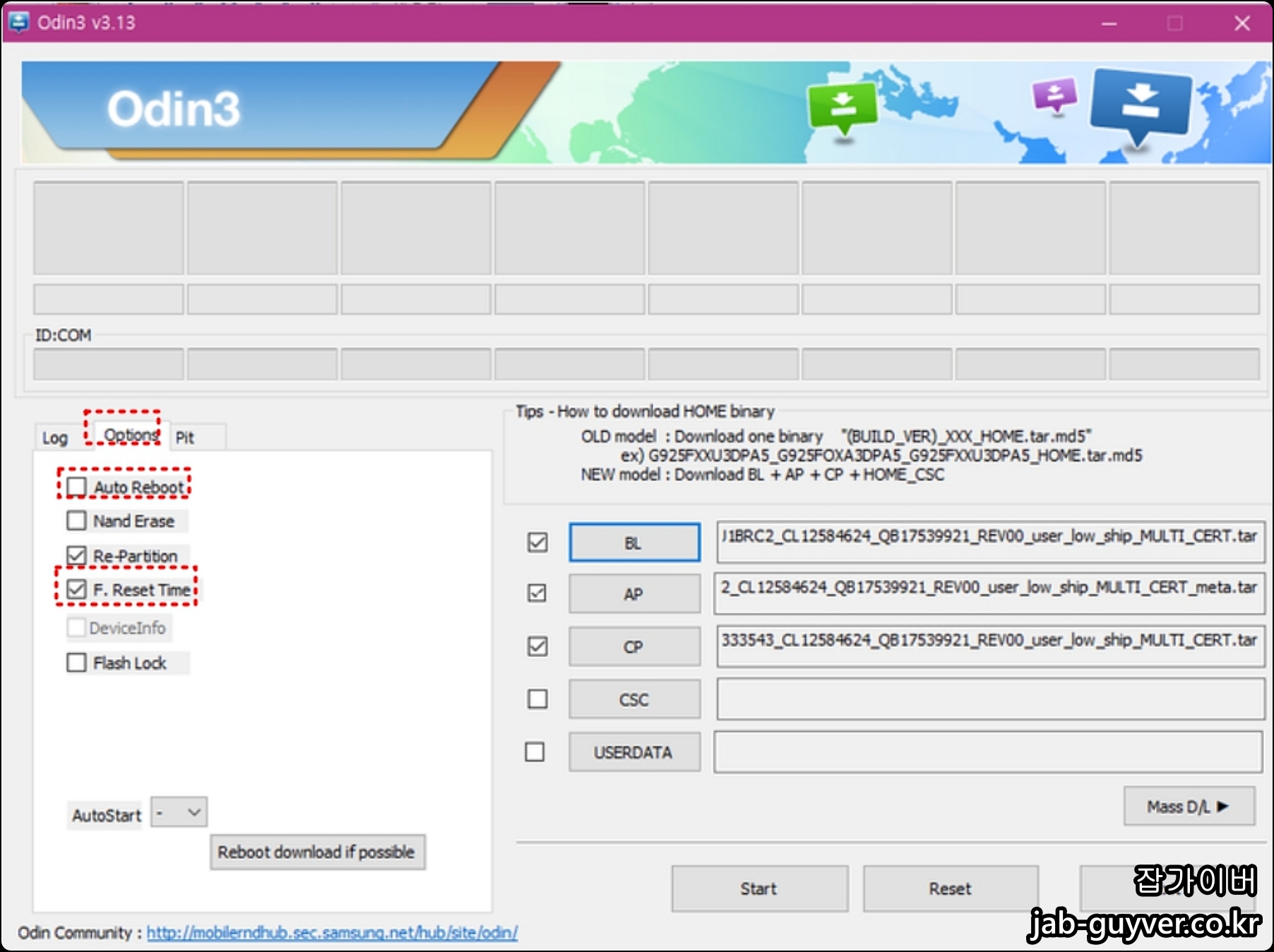Uncheck the BL file checkbox
Image resolution: width=1274 pixels, height=952 pixels.
[x=537, y=542]
